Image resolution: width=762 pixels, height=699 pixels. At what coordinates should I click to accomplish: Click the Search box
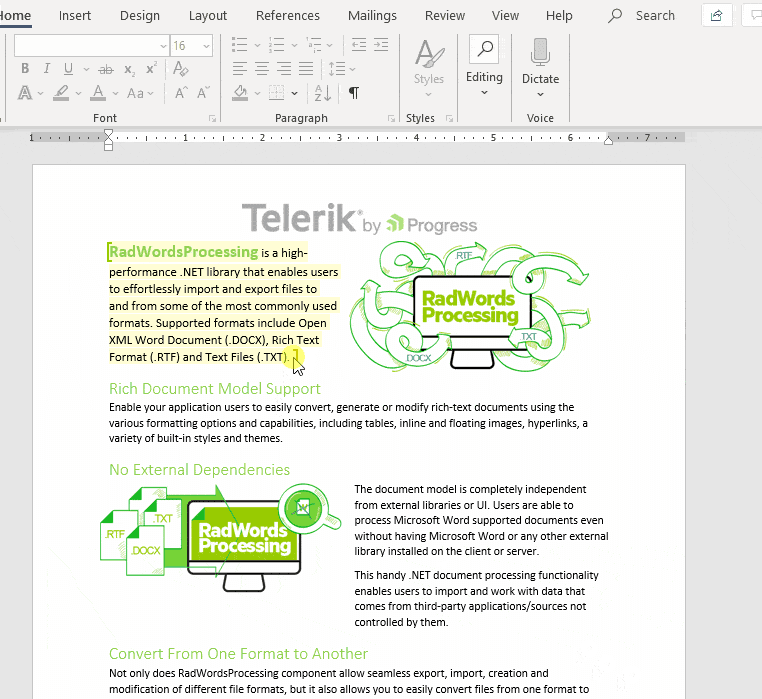[x=641, y=16]
